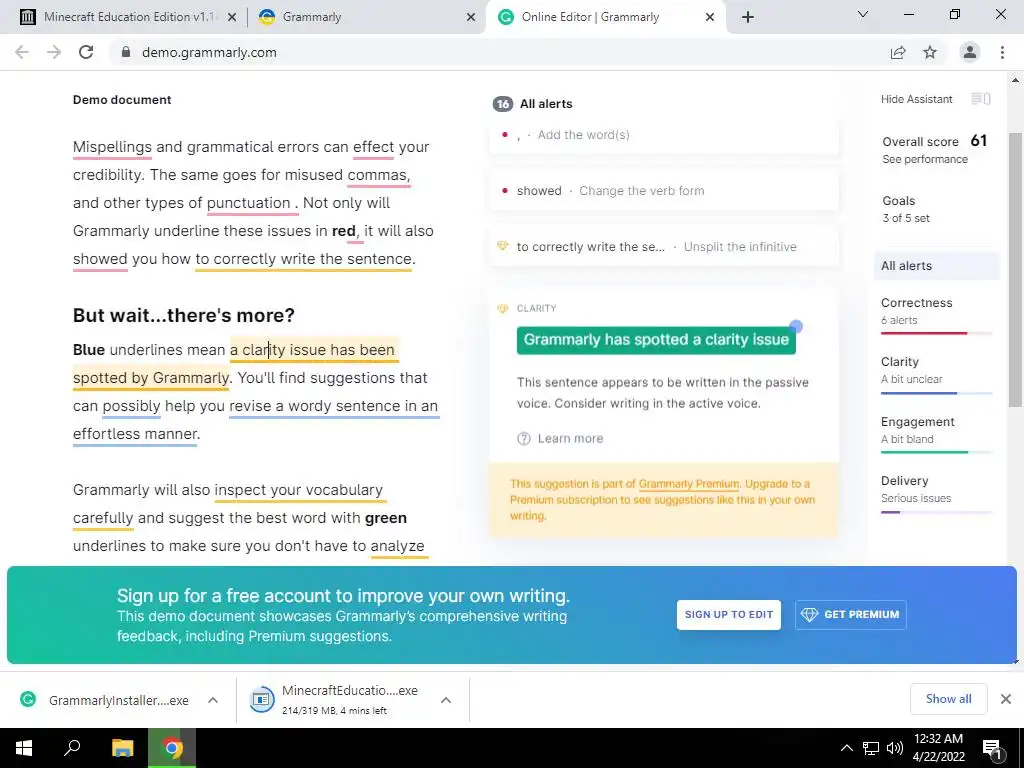Share this page via toolbar icon

tap(898, 52)
